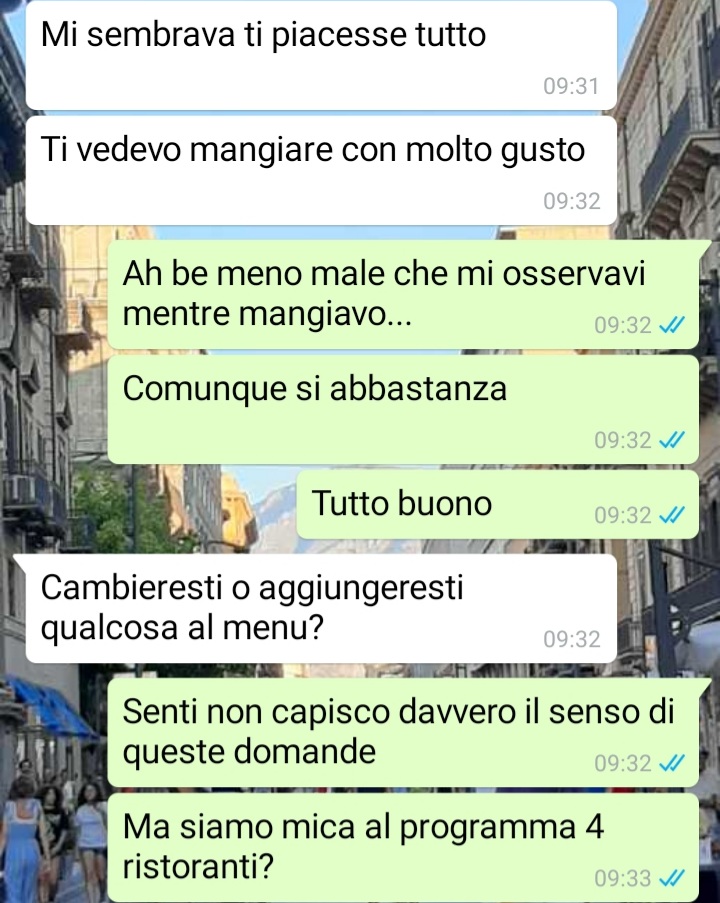
Task: Click the 09:31 timestamp
Action: [x=571, y=86]
